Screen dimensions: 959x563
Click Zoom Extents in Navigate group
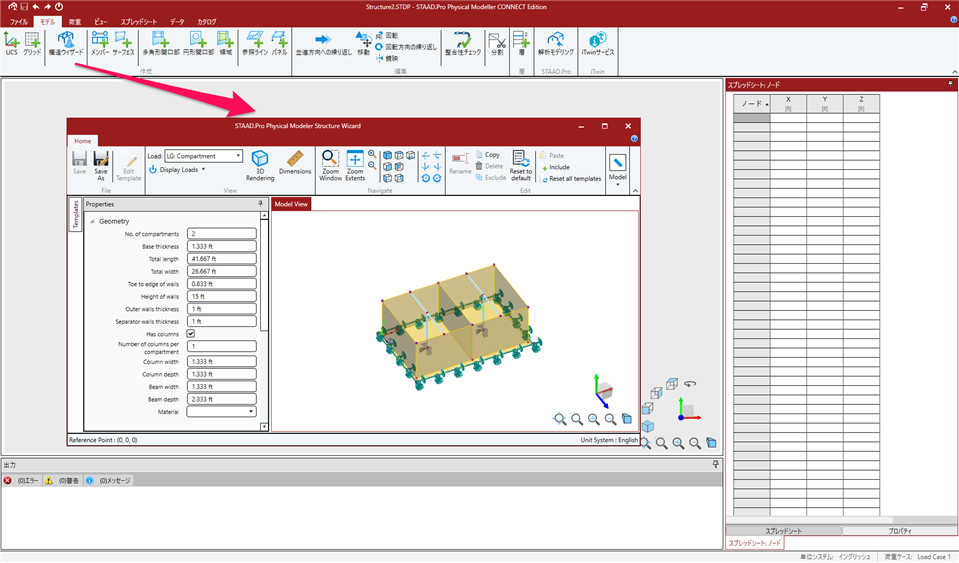tap(355, 166)
